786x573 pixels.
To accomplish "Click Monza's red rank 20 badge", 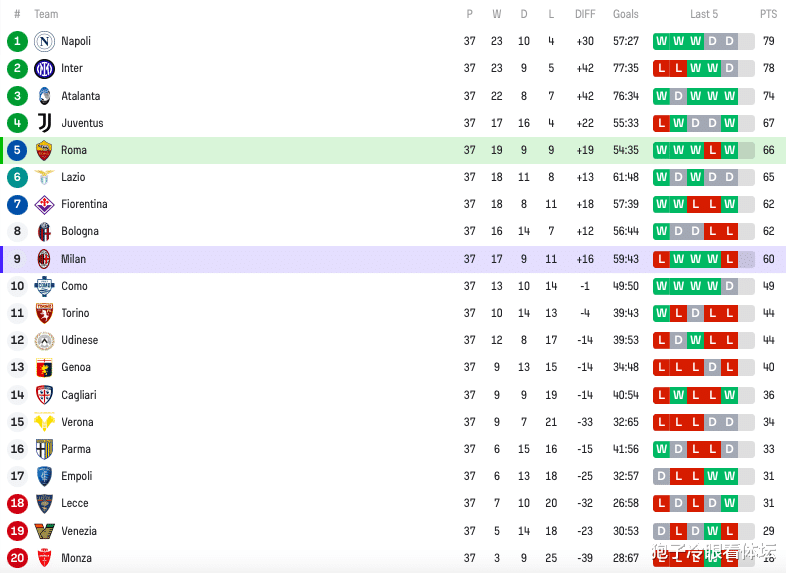I will pos(17,558).
